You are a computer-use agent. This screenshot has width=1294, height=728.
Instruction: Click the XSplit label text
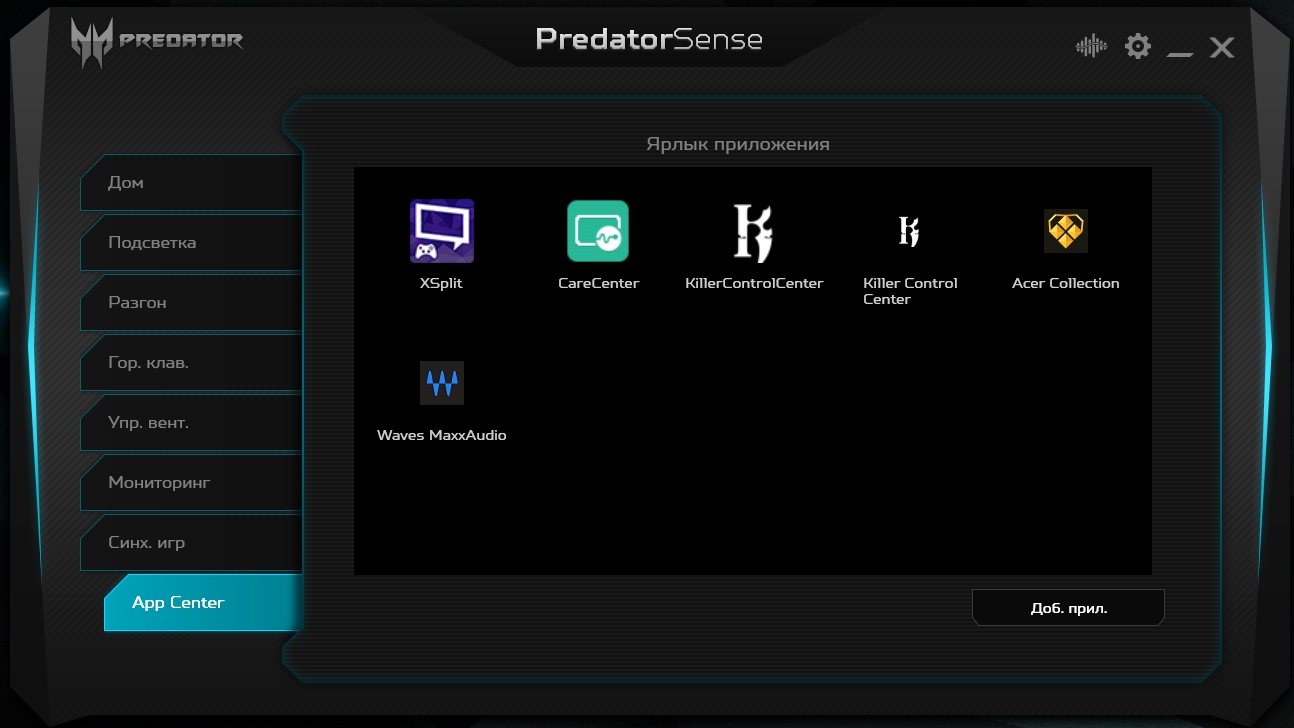pos(441,283)
